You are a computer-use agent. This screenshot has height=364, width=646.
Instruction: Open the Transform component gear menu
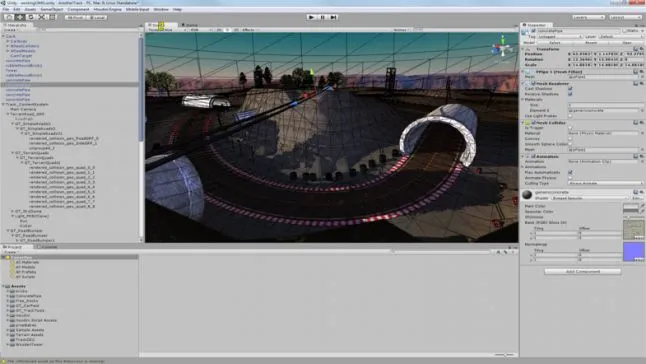pyautogui.click(x=641, y=49)
